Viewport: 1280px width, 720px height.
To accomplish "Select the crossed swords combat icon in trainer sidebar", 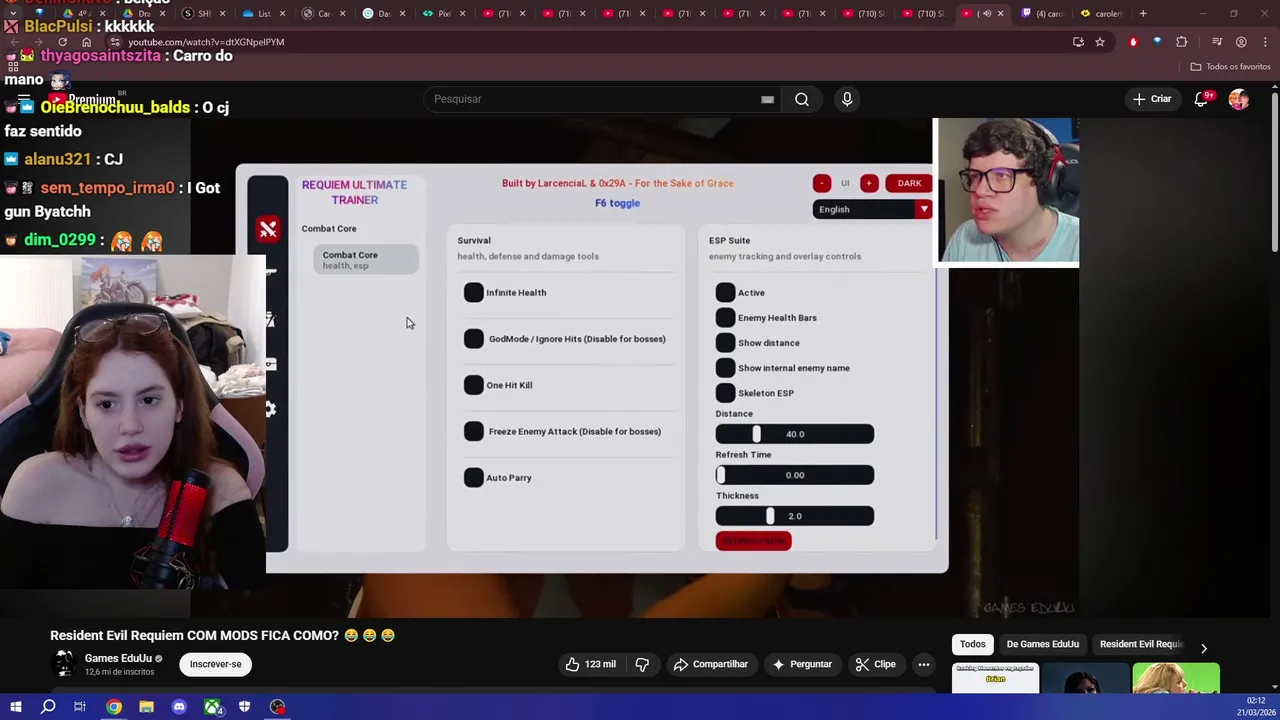I will click(268, 230).
